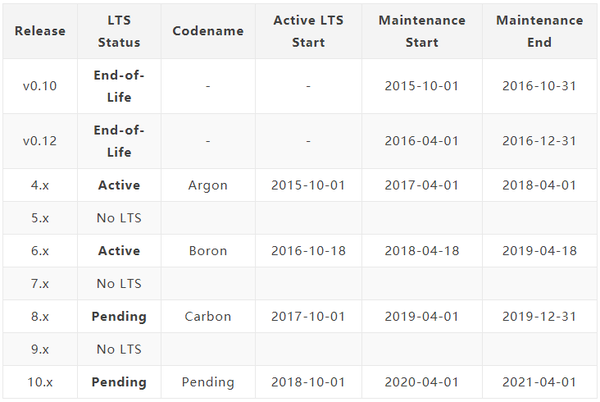This screenshot has width=600, height=402.
Task: Click the Release column header
Action: 40,31
